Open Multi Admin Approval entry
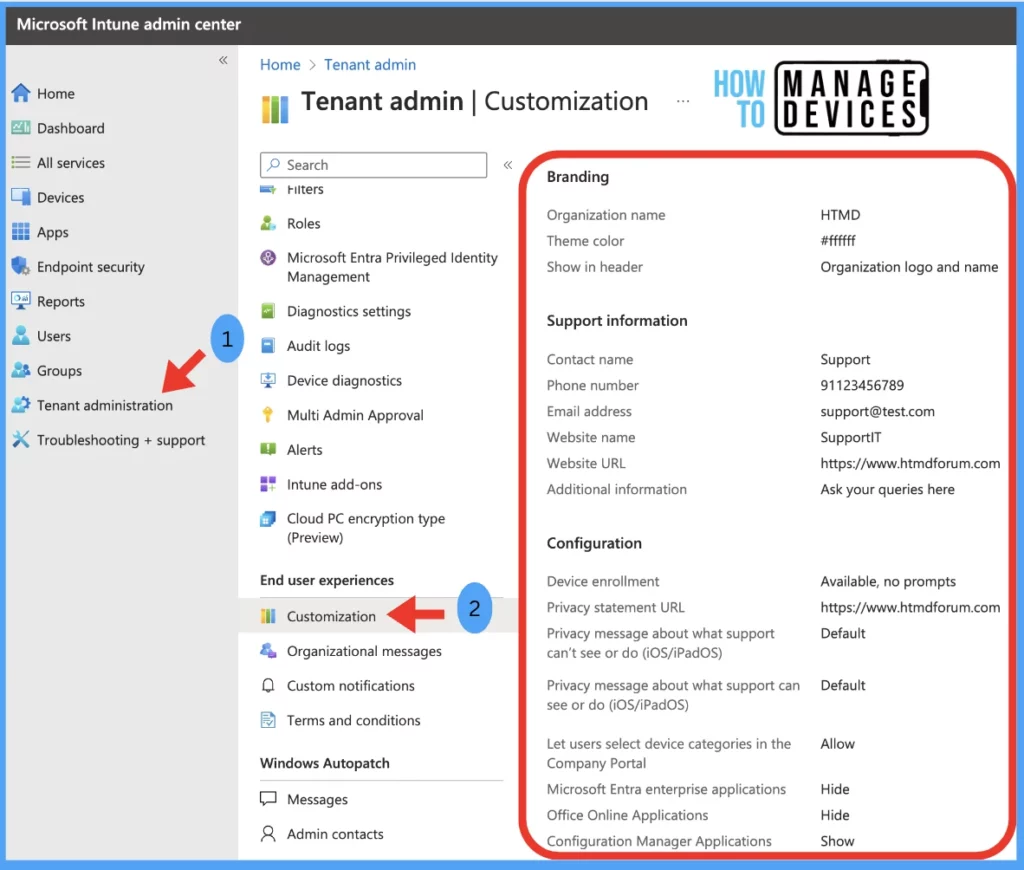1024x870 pixels. (x=355, y=415)
